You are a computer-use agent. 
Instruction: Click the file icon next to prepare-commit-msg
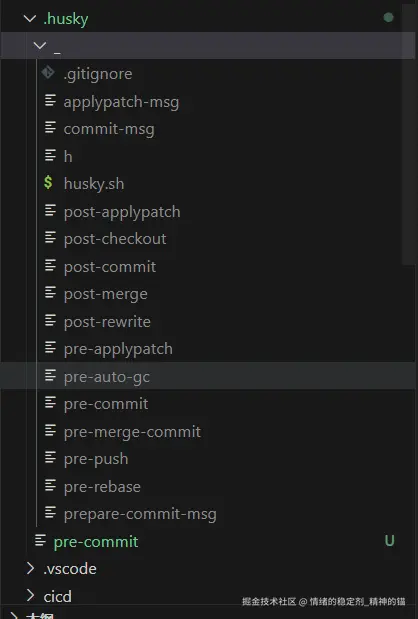(50, 512)
